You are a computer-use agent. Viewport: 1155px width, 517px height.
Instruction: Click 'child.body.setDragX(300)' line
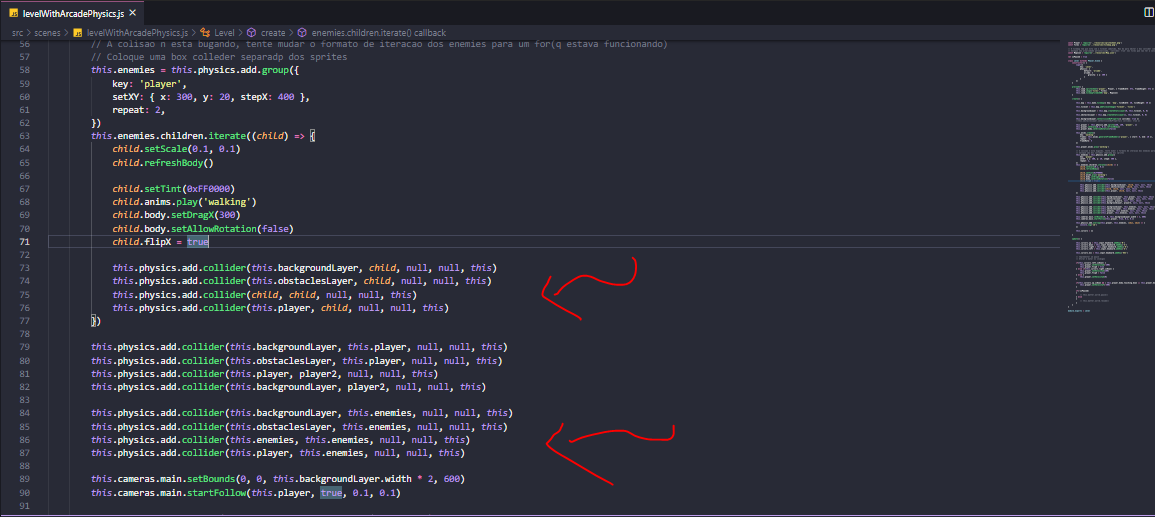coord(176,216)
